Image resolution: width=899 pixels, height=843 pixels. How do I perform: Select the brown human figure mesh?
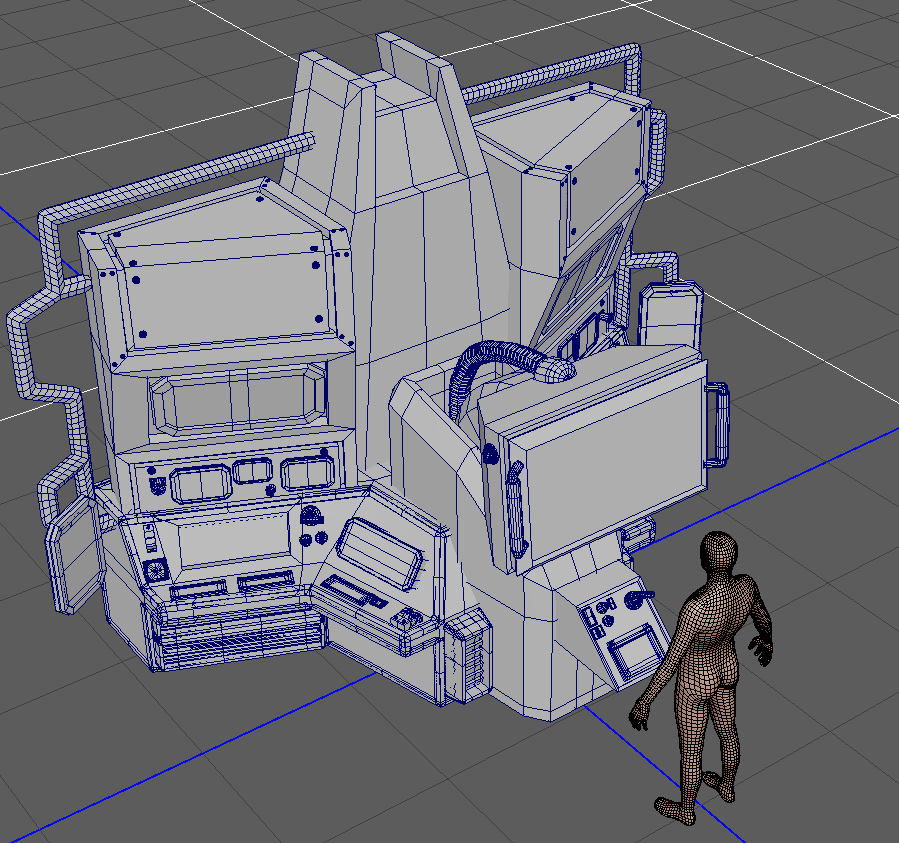(702, 677)
